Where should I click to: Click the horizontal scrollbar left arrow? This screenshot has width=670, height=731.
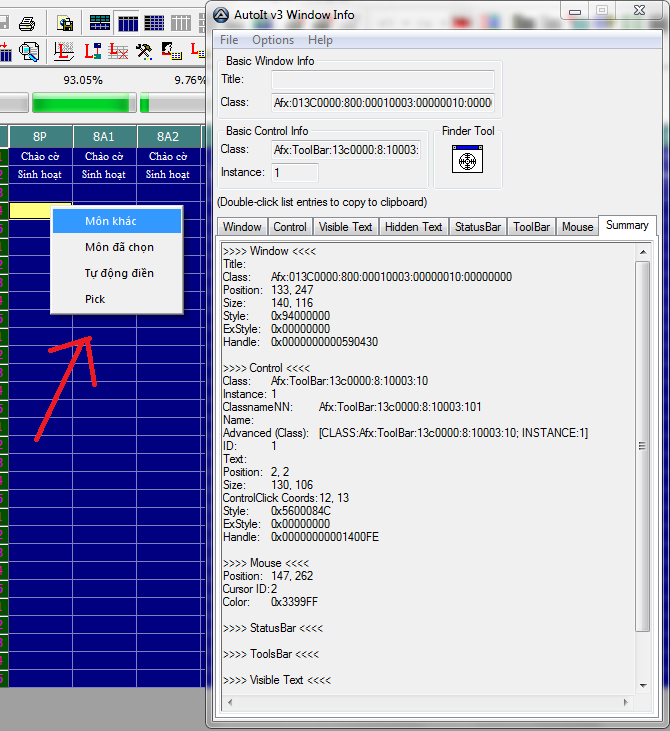click(x=230, y=702)
